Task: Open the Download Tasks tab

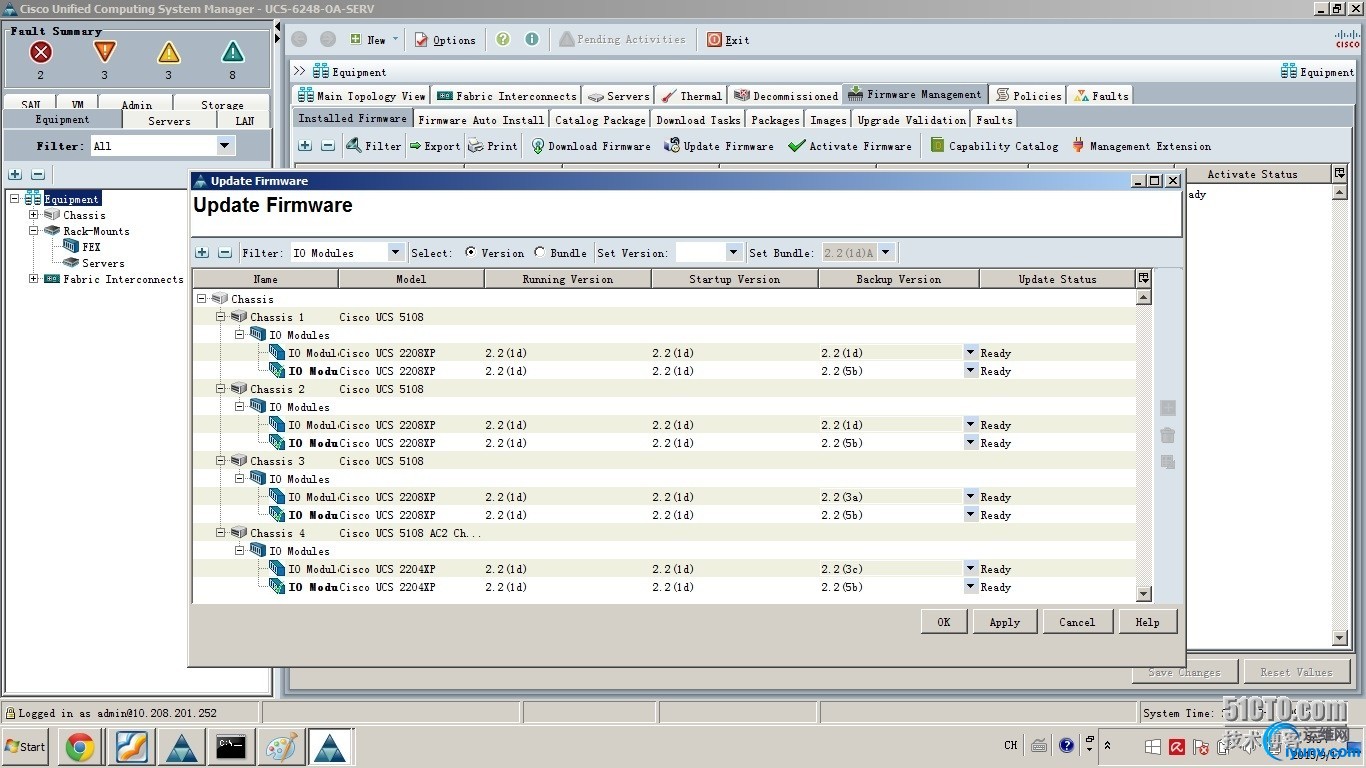Action: click(x=698, y=120)
